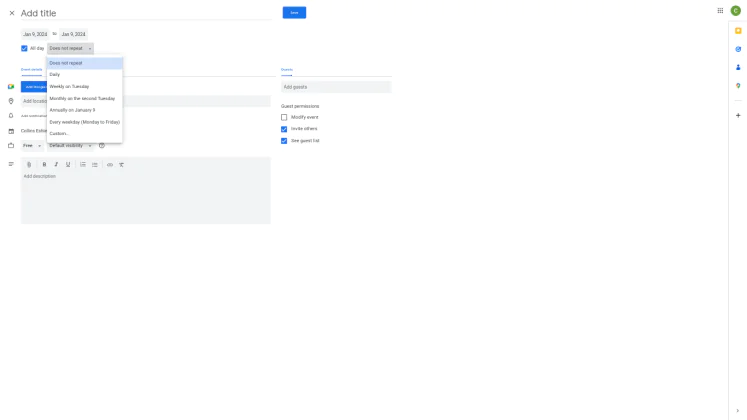Select Weekly on Tuesday option

(84, 87)
